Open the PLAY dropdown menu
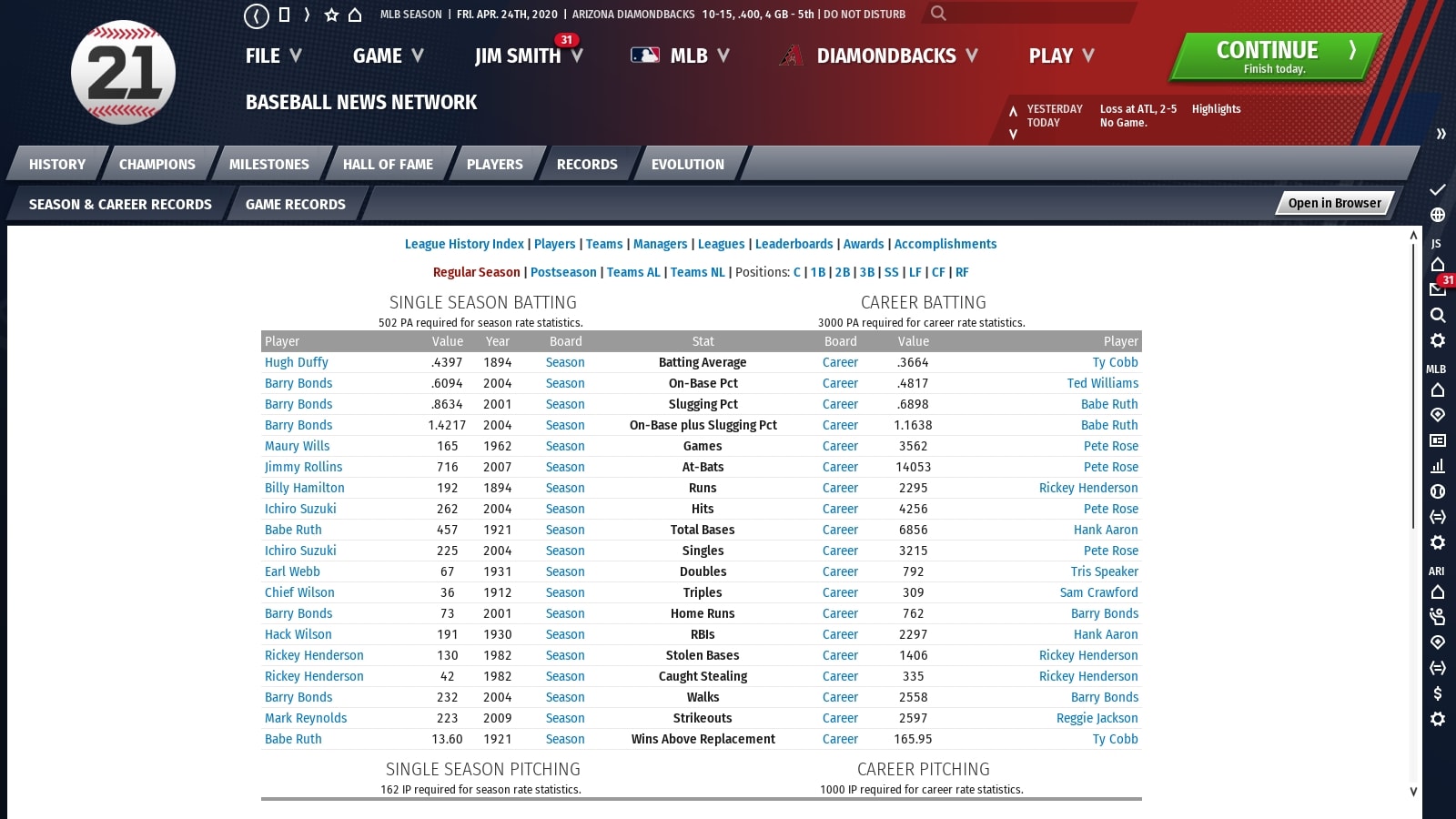The width and height of the screenshot is (1456, 819). pyautogui.click(x=1061, y=56)
